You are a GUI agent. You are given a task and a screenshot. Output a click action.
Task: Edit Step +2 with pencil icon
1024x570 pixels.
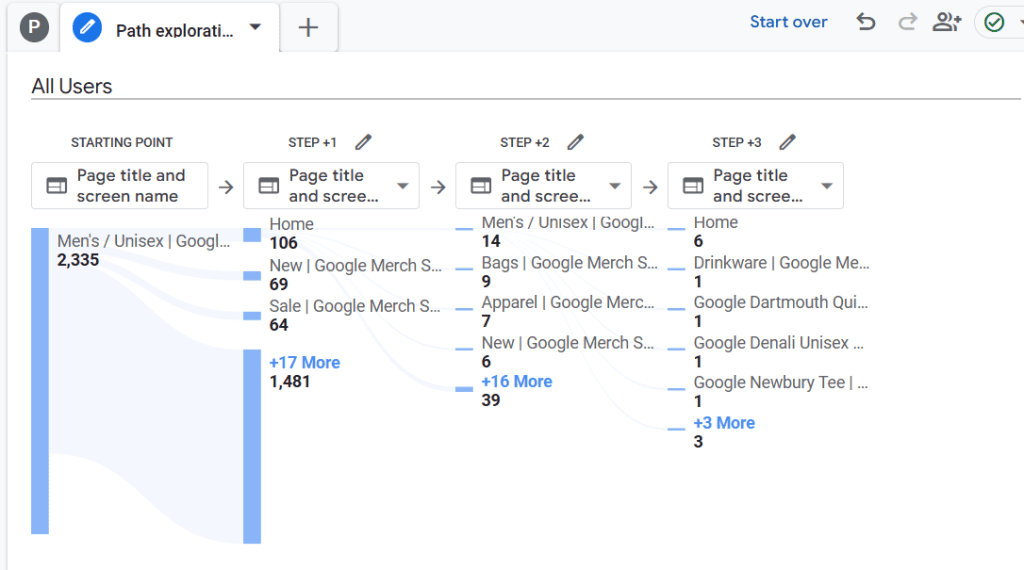tap(575, 142)
